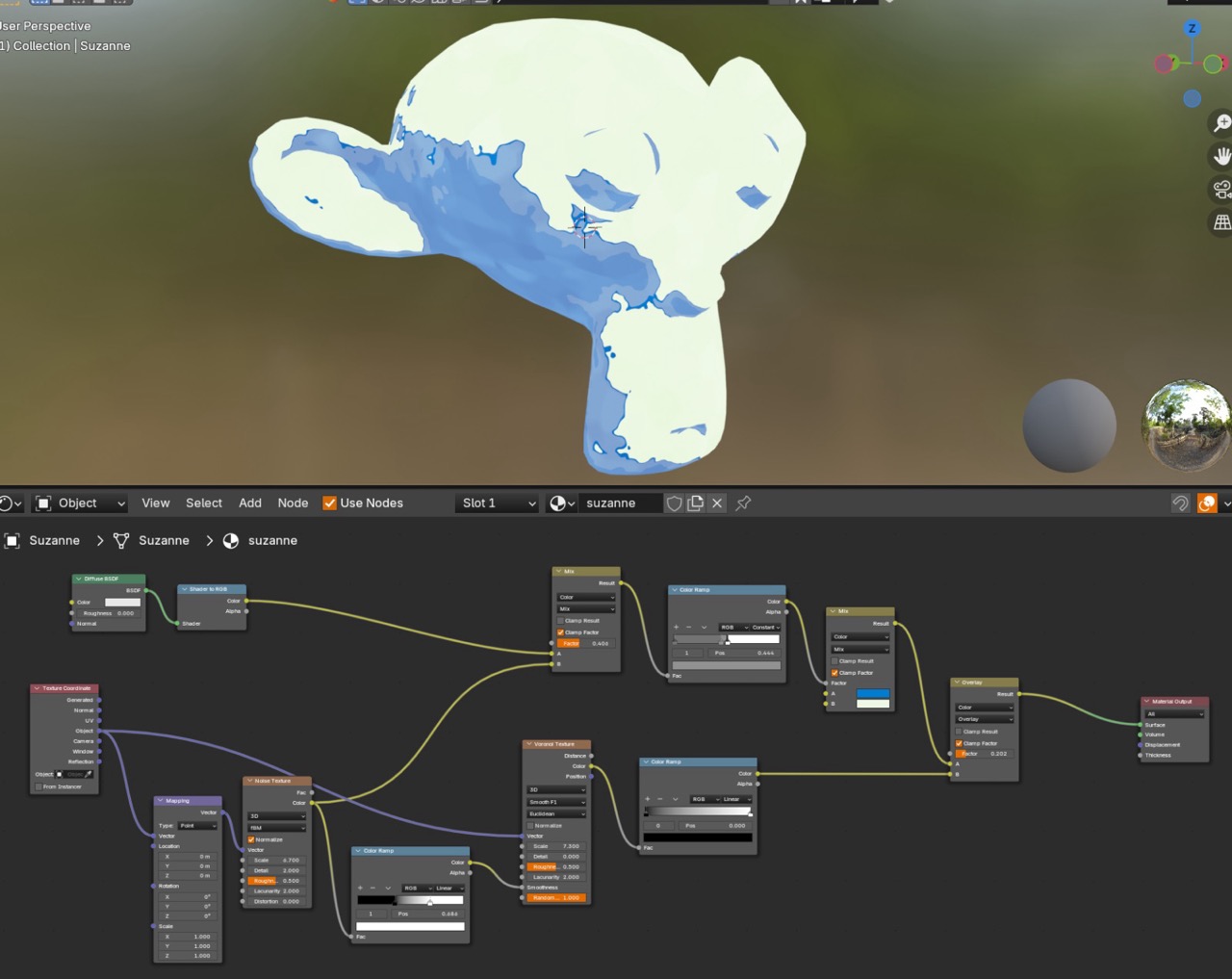Unlink the suzanne material with the X icon

[x=717, y=503]
